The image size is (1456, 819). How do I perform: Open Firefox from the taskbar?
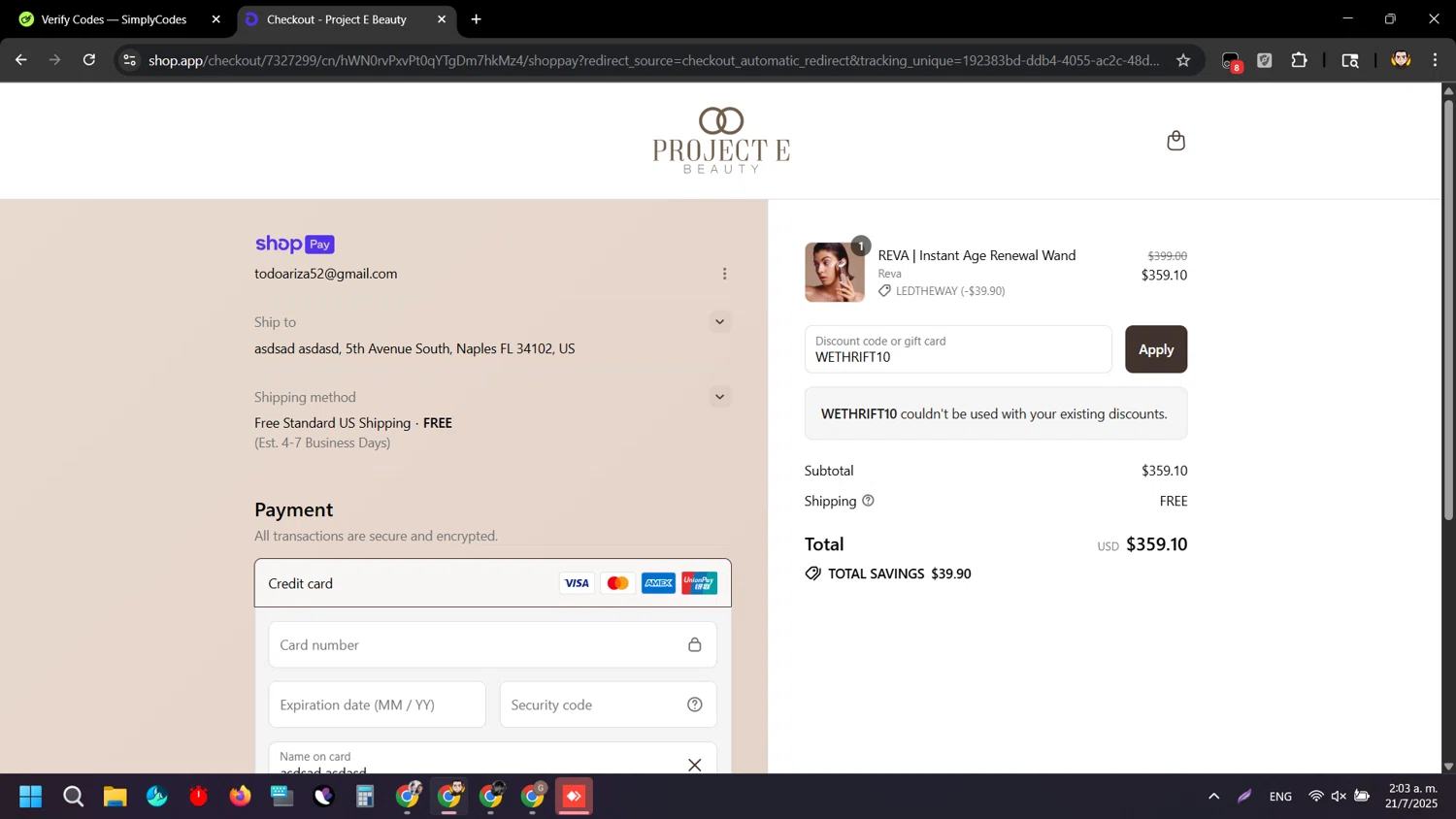coord(240,797)
